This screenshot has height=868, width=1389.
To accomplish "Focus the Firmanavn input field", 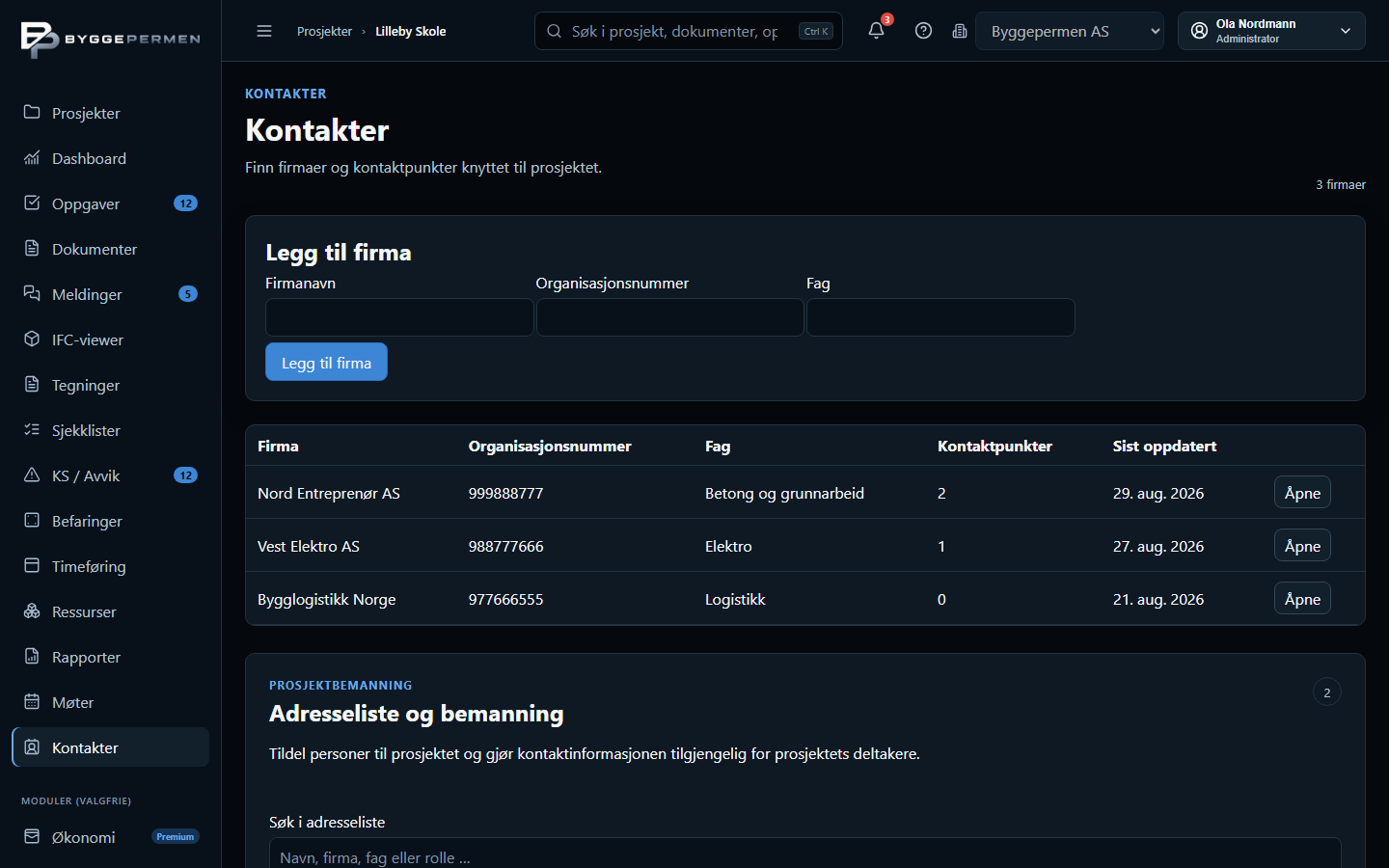I will (399, 317).
